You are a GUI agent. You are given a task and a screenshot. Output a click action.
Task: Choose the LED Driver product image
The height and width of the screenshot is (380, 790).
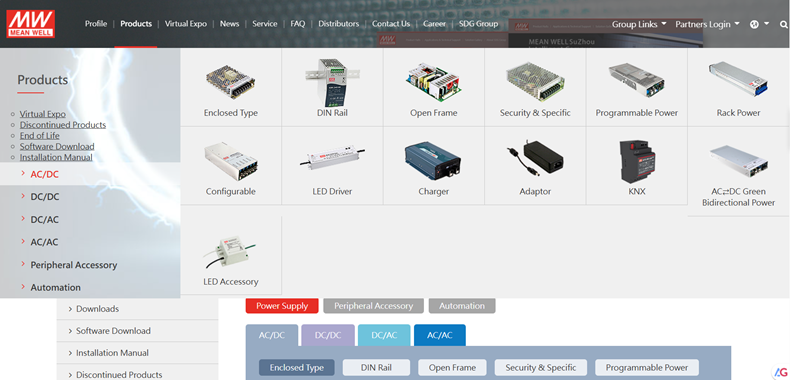pyautogui.click(x=332, y=159)
